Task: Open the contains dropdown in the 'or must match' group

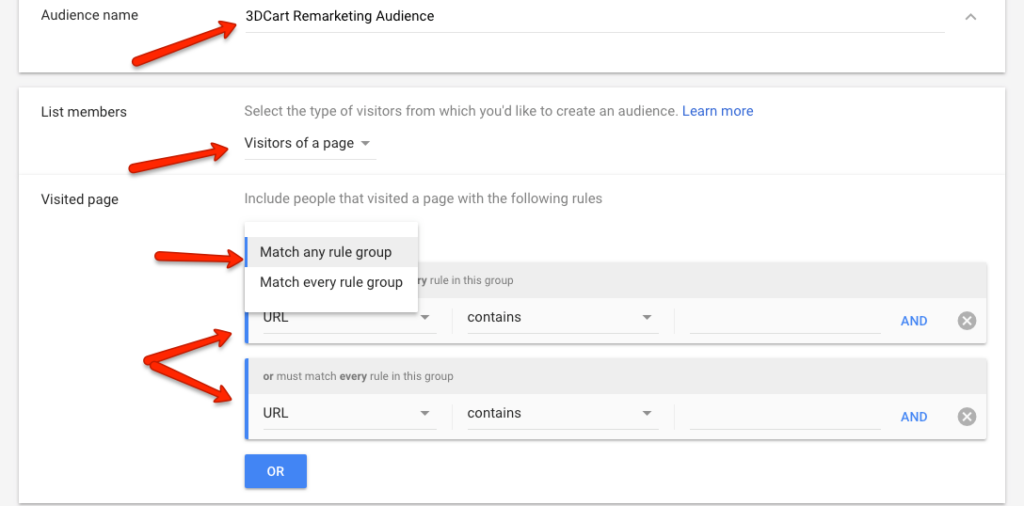Action: click(x=562, y=414)
